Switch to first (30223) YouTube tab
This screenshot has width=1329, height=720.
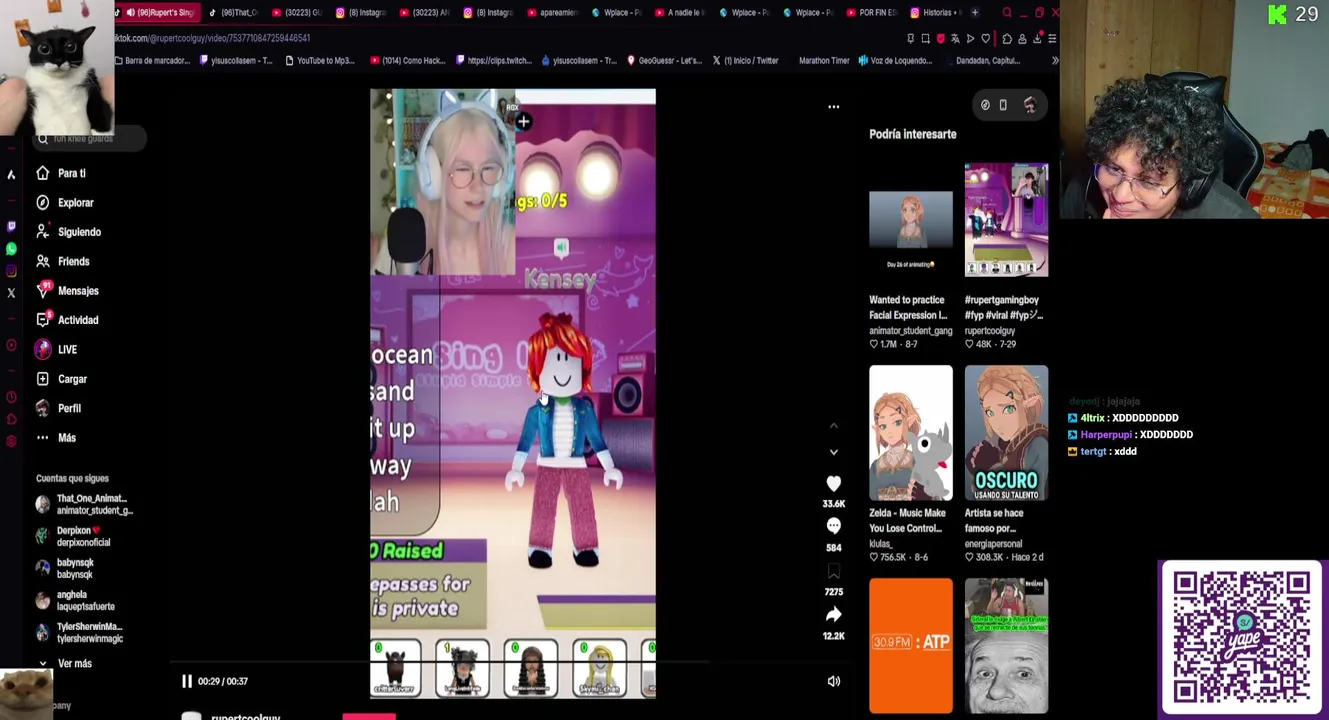click(x=297, y=13)
